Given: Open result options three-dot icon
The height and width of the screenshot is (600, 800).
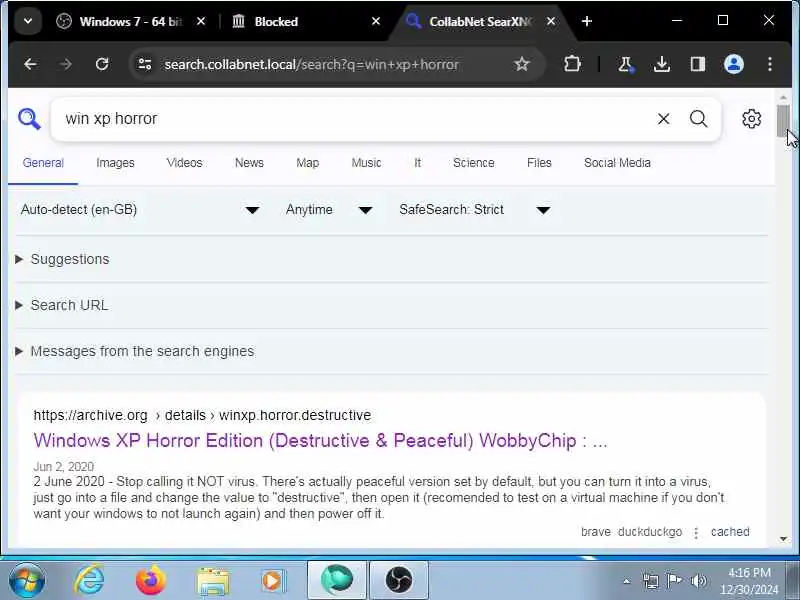Looking at the screenshot, I should pyautogui.click(x=696, y=533).
